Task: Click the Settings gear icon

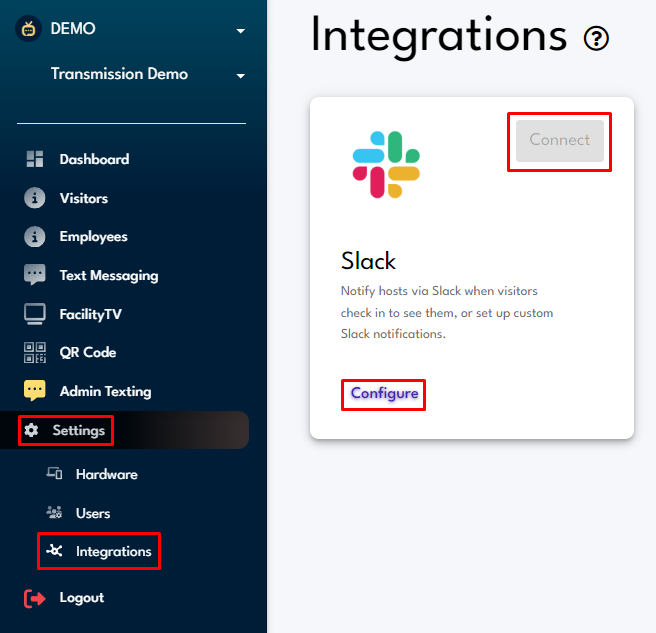Action: point(31,430)
